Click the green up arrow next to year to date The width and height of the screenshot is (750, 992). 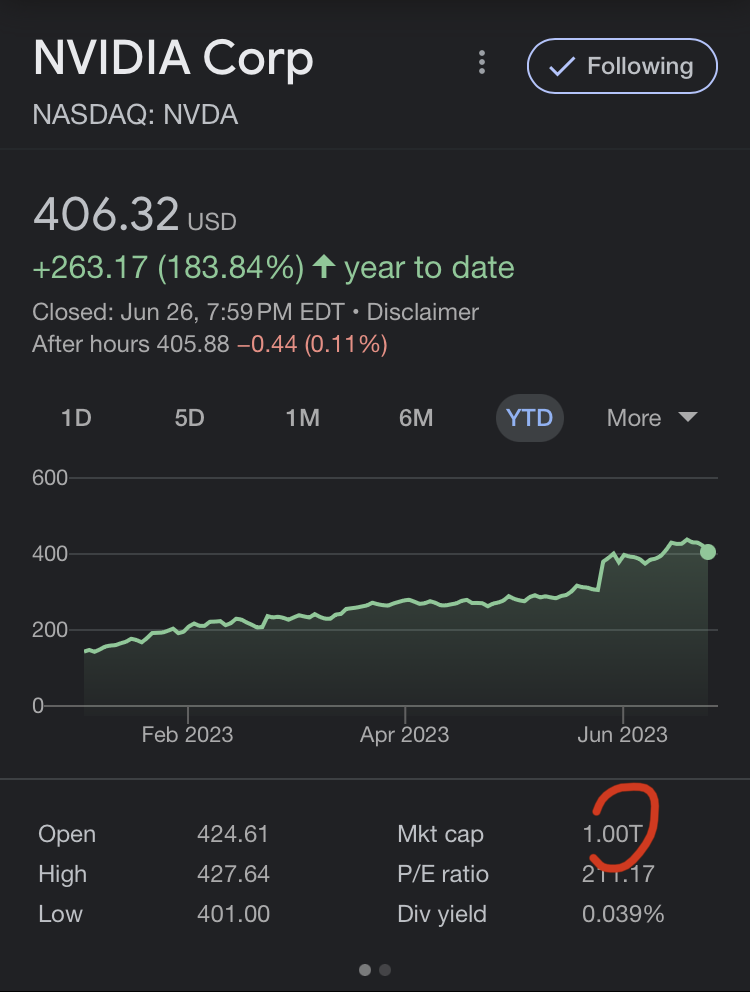tap(323, 267)
